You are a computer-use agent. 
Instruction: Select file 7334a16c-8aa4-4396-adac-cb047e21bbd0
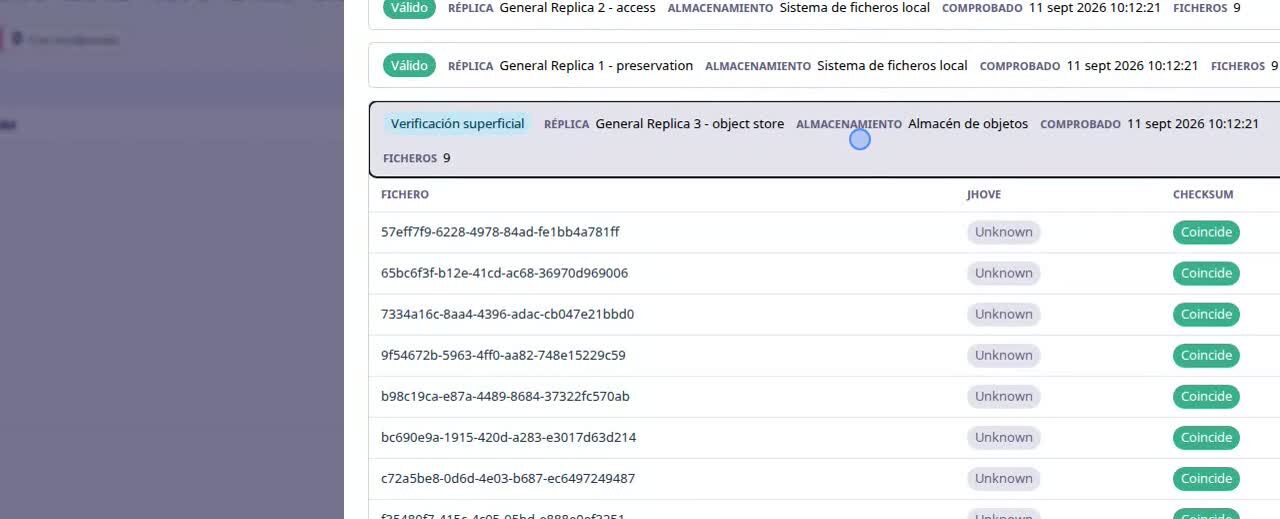click(507, 314)
